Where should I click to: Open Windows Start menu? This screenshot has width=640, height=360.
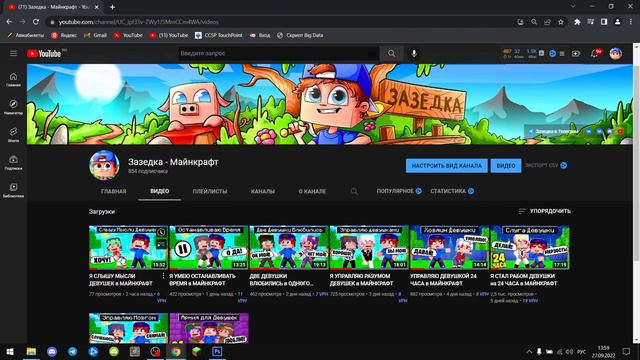[10, 351]
